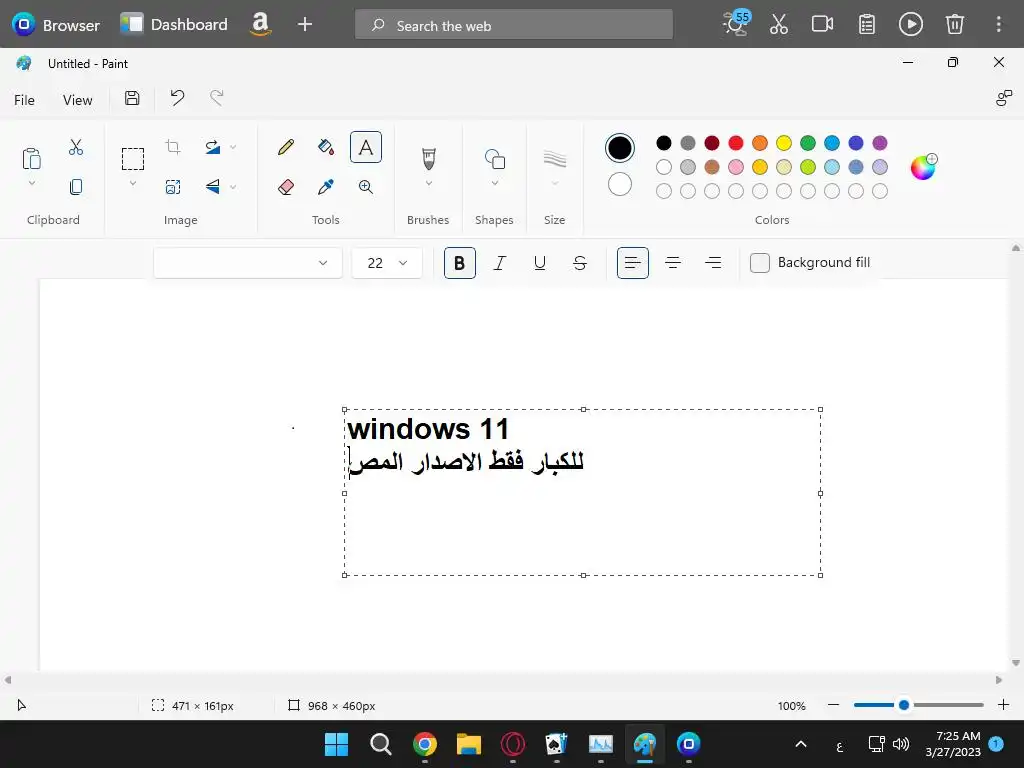
Task: Click the Rotate icon
Action: click(212, 147)
